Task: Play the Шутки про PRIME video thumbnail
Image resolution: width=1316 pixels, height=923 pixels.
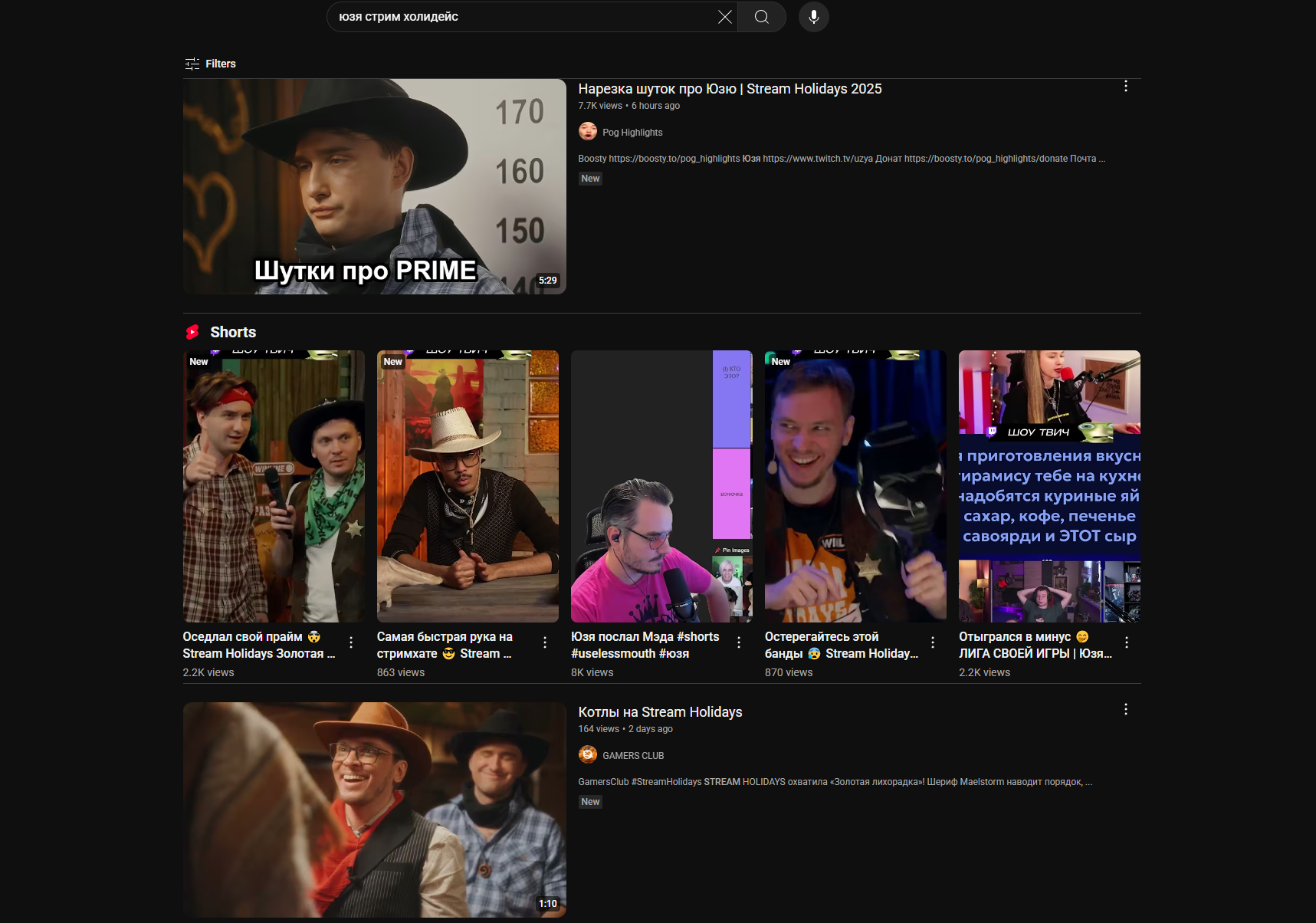Action: pyautogui.click(x=374, y=186)
